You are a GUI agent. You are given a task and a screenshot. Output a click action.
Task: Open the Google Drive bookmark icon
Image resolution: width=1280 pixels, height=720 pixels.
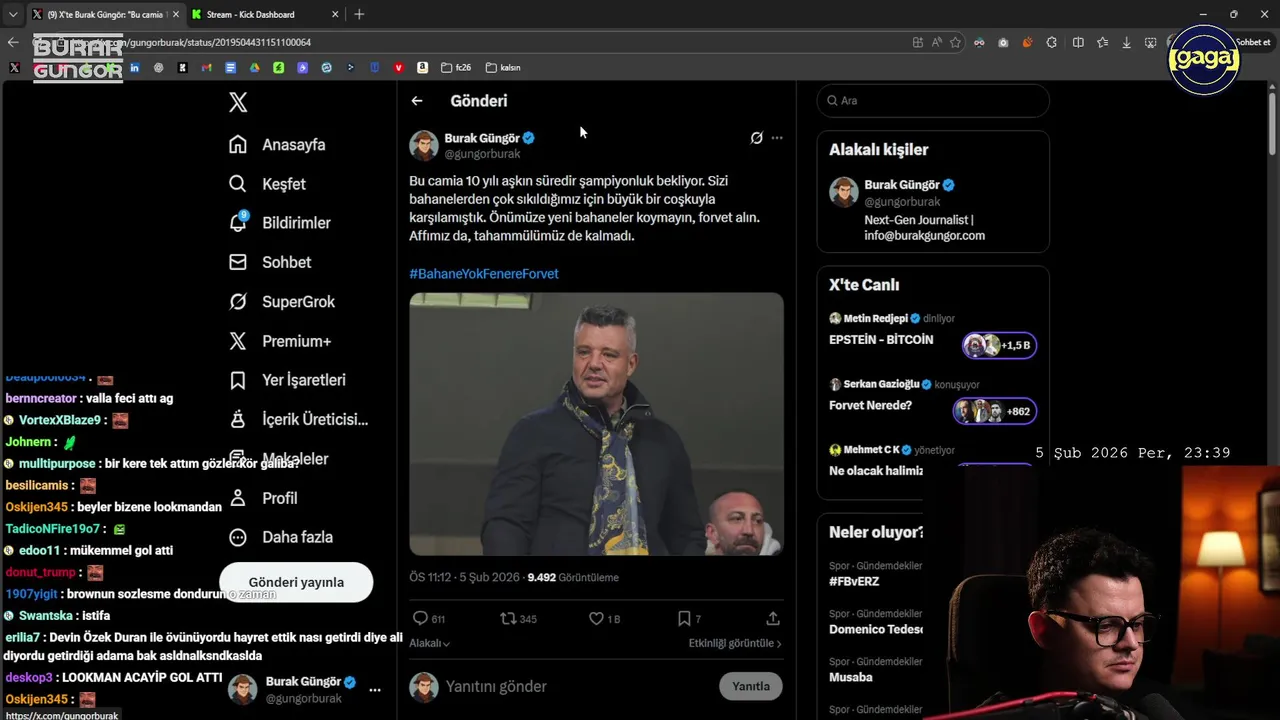tap(254, 68)
